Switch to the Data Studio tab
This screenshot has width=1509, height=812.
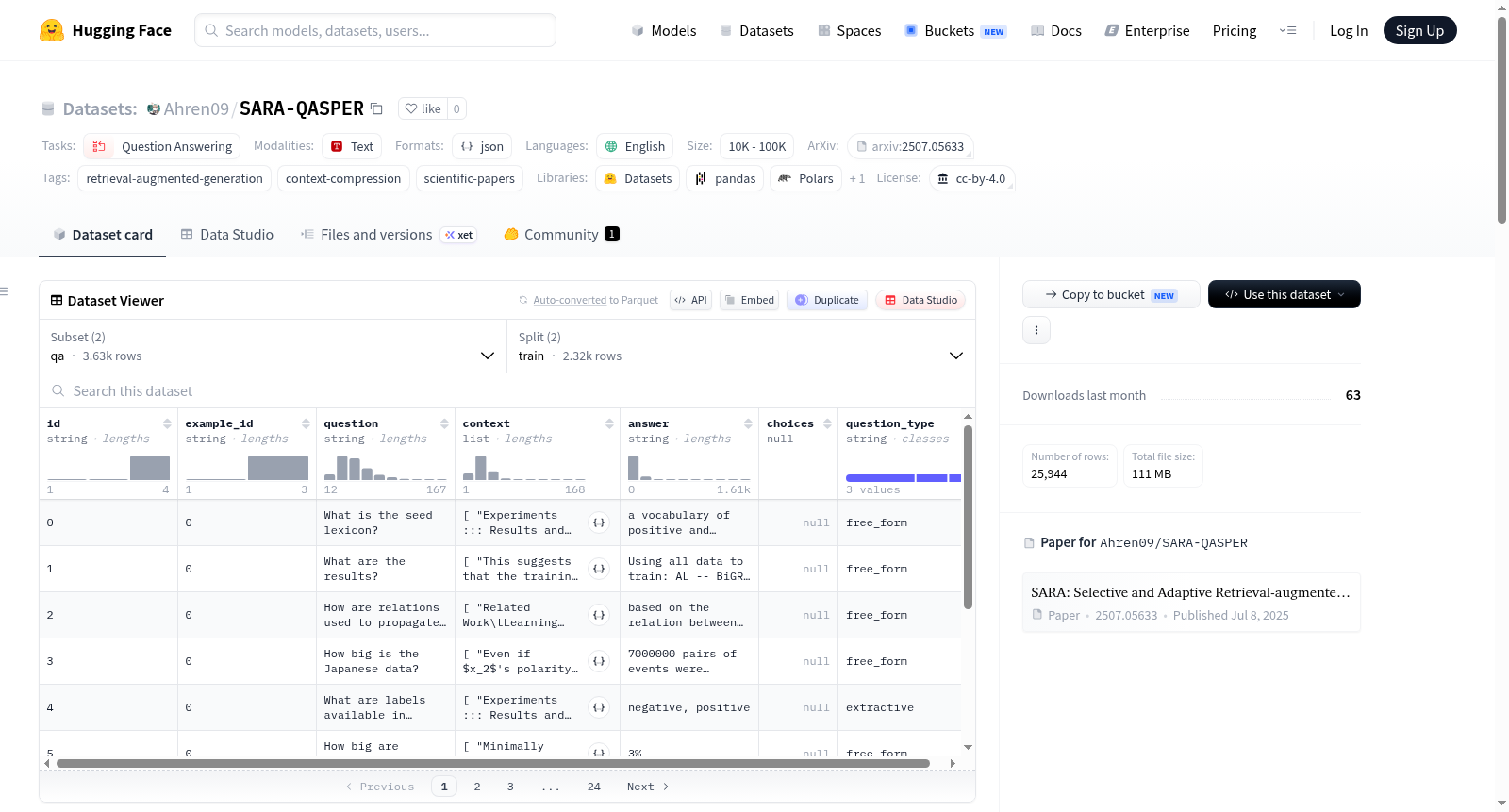click(x=227, y=235)
